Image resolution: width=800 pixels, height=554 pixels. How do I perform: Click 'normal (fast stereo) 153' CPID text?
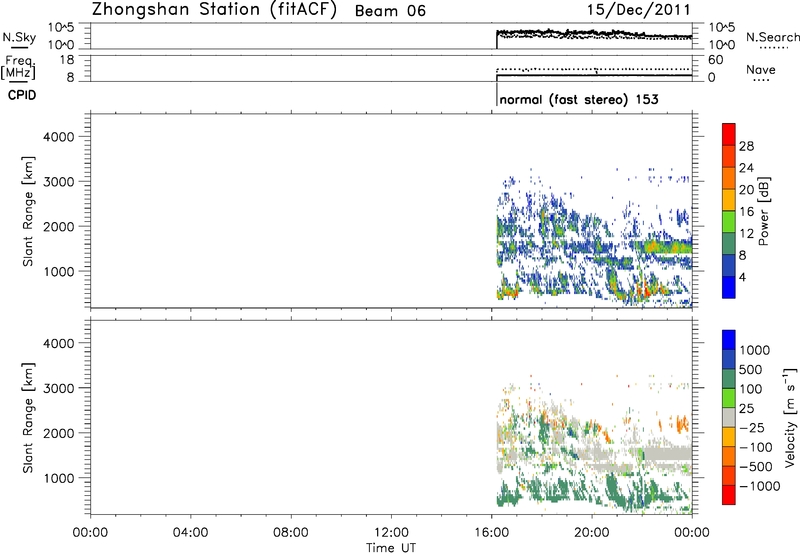pyautogui.click(x=579, y=99)
